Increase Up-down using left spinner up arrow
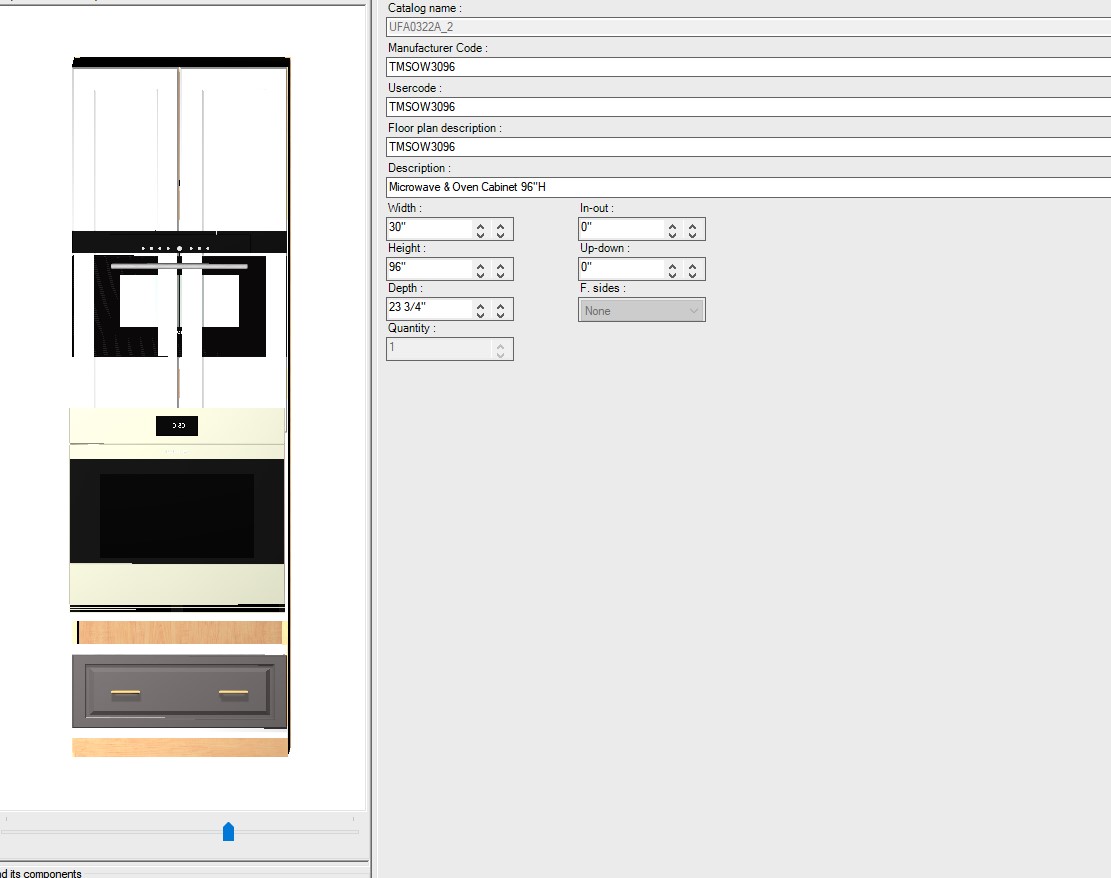The height and width of the screenshot is (878, 1111). click(672, 266)
